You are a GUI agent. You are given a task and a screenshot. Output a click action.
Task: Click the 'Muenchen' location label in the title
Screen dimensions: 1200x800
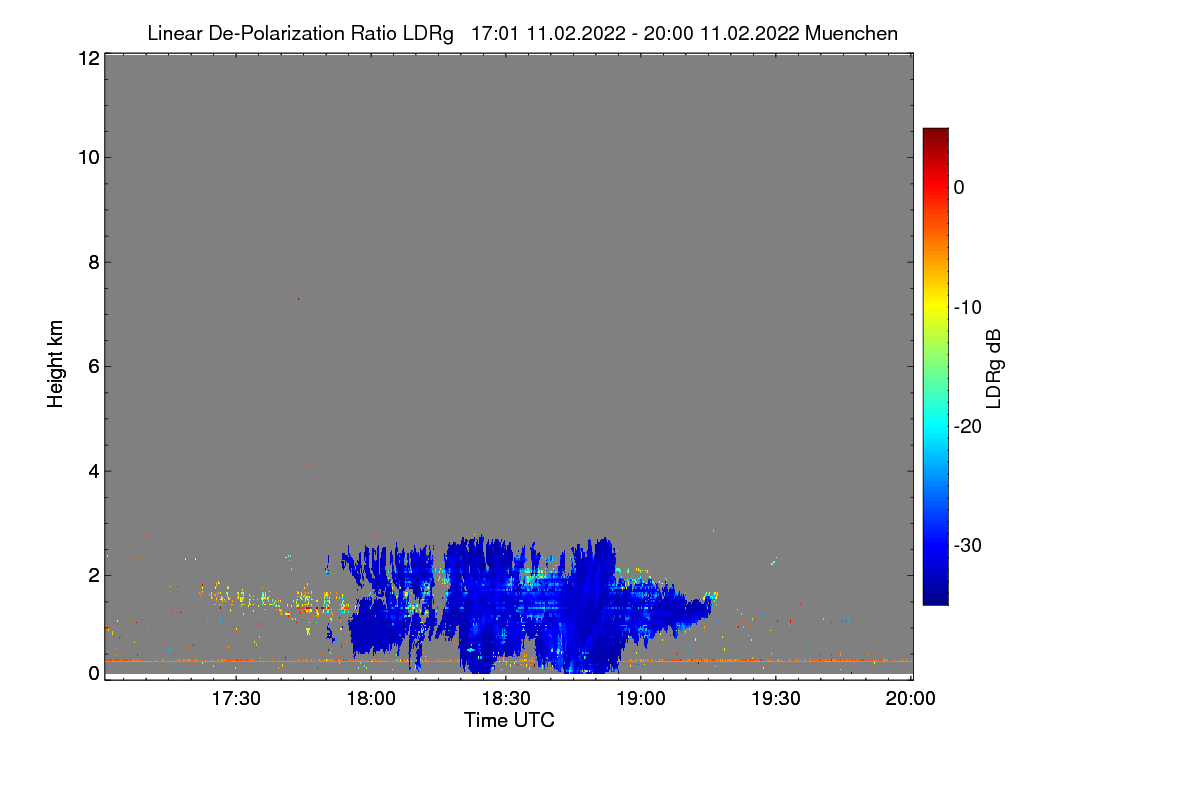(851, 33)
